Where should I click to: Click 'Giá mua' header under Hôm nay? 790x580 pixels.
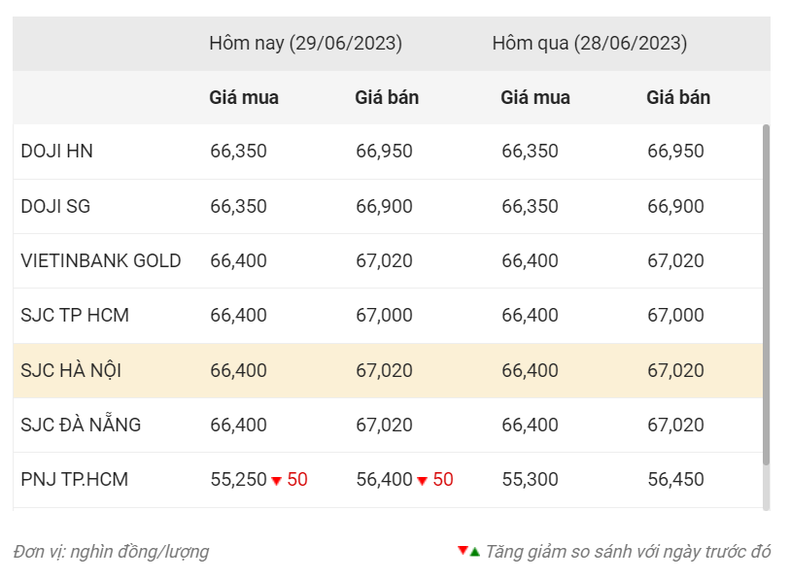coord(244,98)
